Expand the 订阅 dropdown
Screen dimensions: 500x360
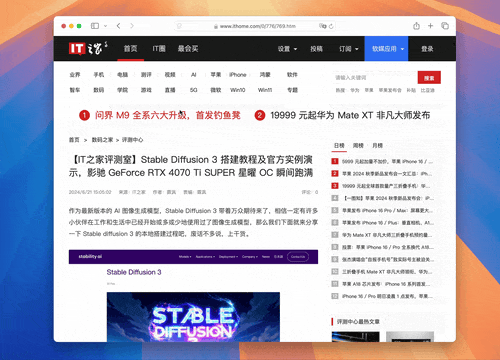click(x=349, y=49)
